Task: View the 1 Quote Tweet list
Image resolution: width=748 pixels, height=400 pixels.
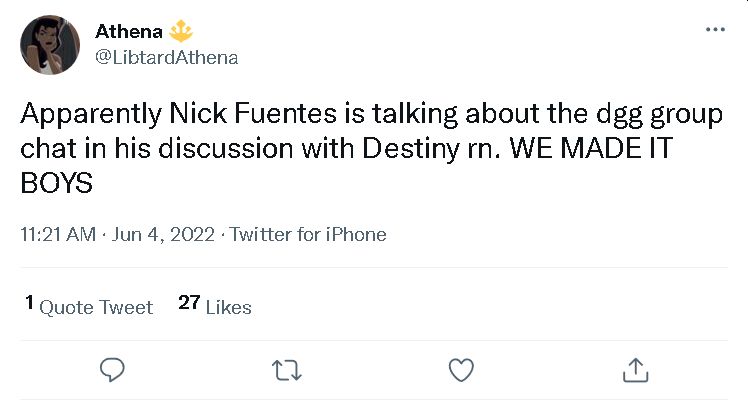Action: click(89, 306)
